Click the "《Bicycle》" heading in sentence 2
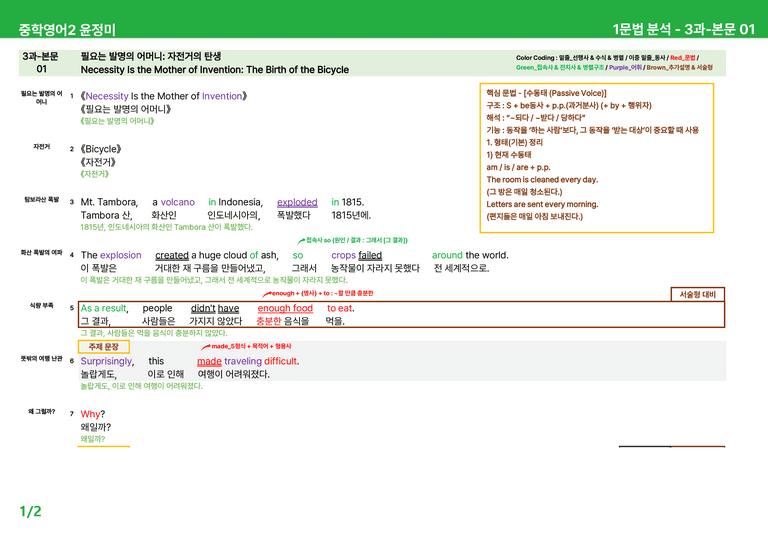The width and height of the screenshot is (768, 543). (x=101, y=149)
